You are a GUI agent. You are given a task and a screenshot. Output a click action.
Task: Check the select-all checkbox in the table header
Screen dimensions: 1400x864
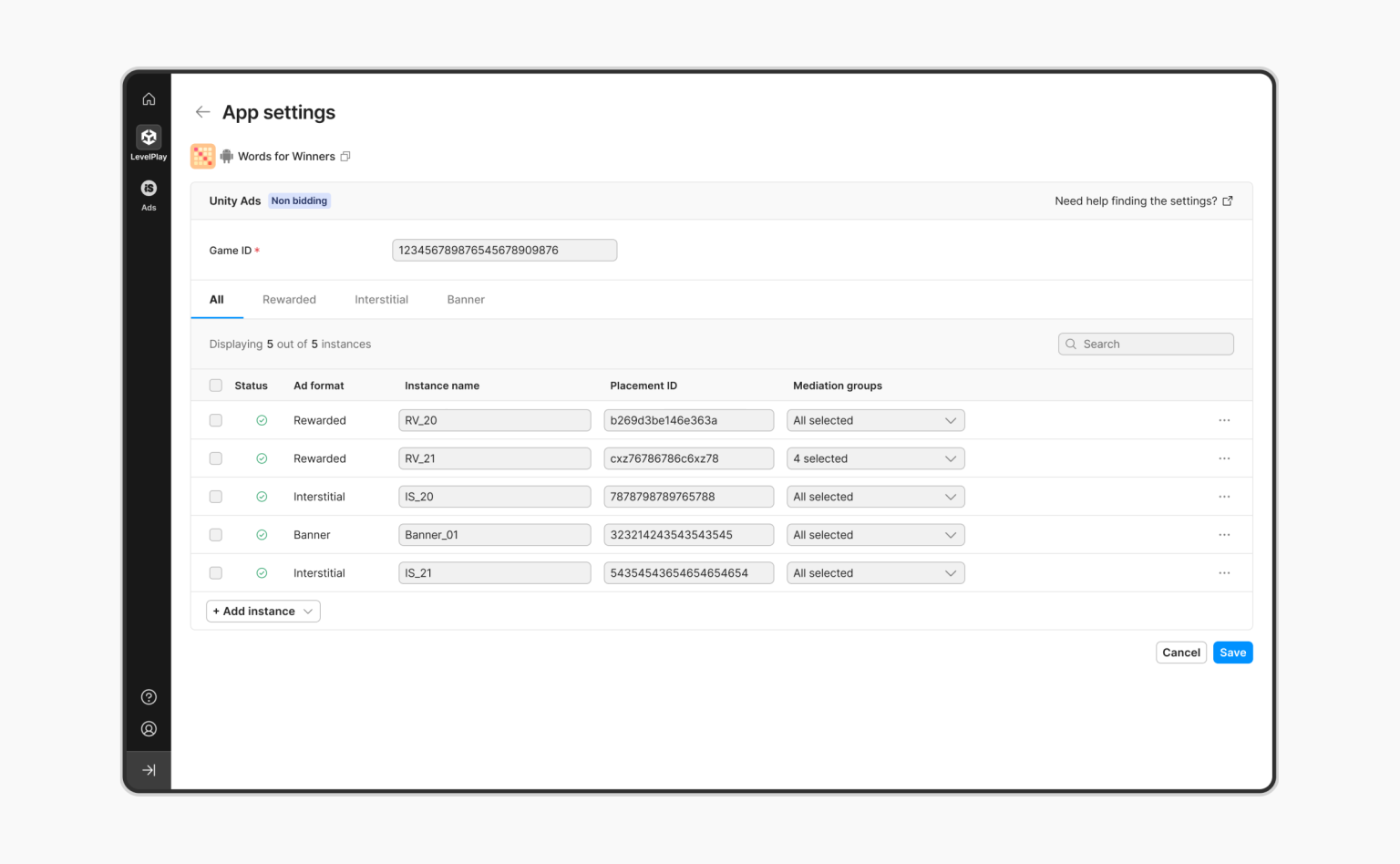pos(215,385)
